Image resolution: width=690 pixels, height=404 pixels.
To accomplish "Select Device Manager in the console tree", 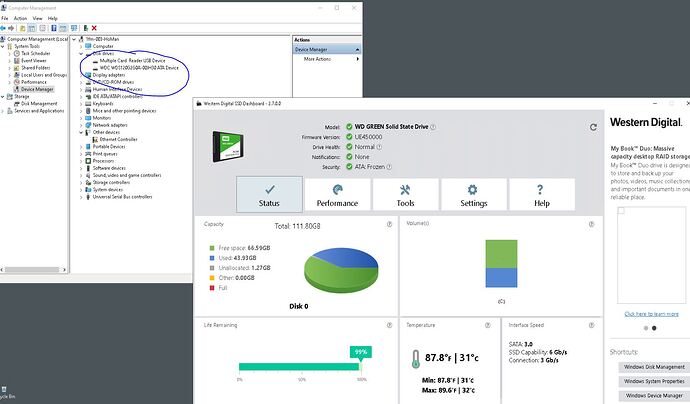I will tap(37, 89).
